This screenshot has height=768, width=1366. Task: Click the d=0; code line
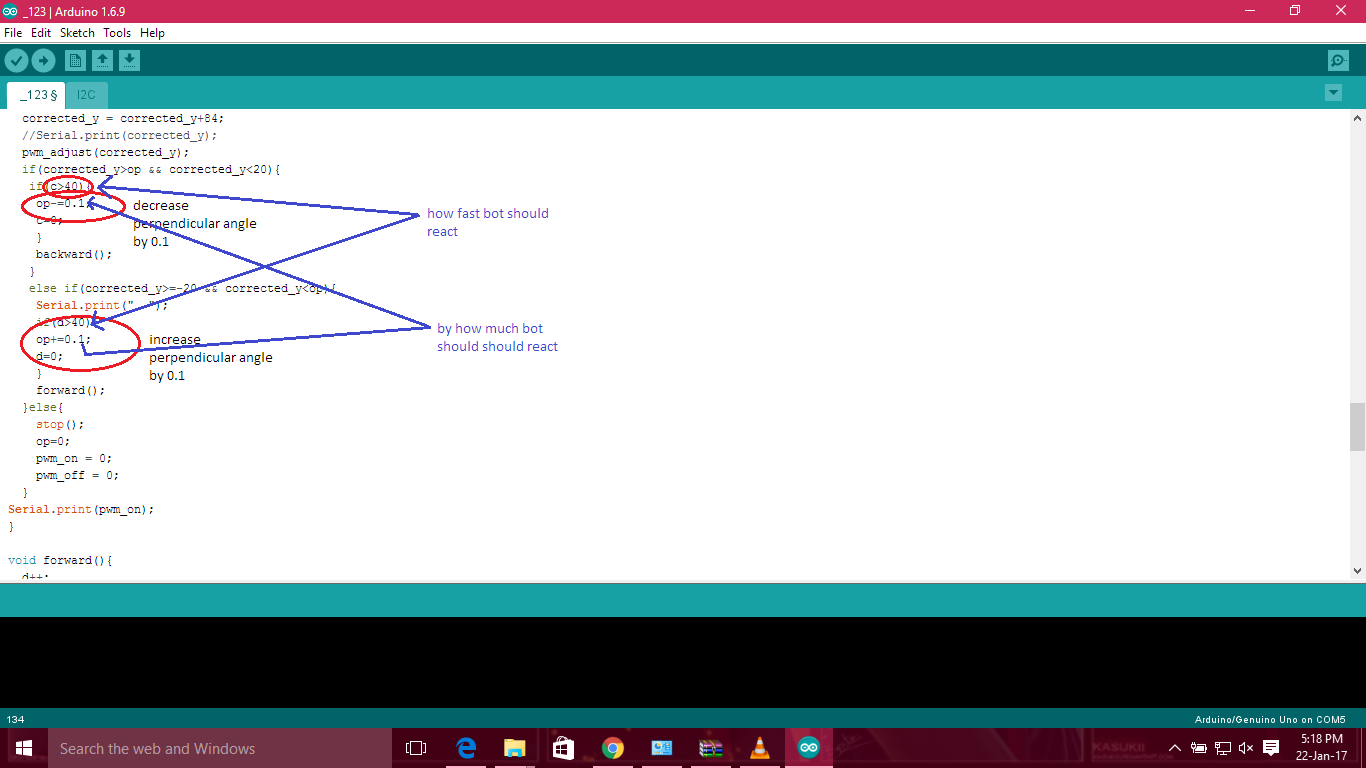pos(50,356)
